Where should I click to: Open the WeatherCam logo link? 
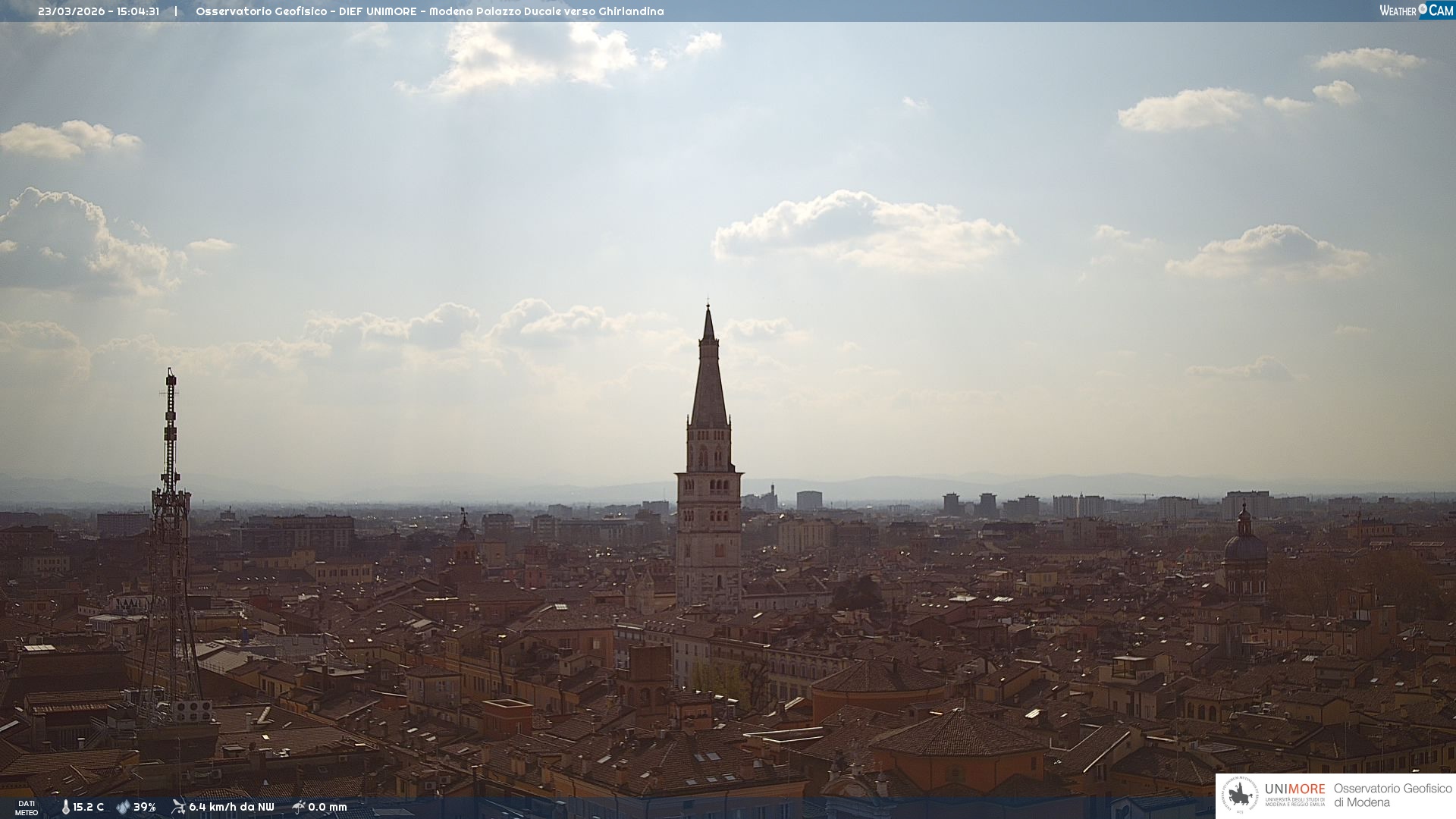[1415, 11]
